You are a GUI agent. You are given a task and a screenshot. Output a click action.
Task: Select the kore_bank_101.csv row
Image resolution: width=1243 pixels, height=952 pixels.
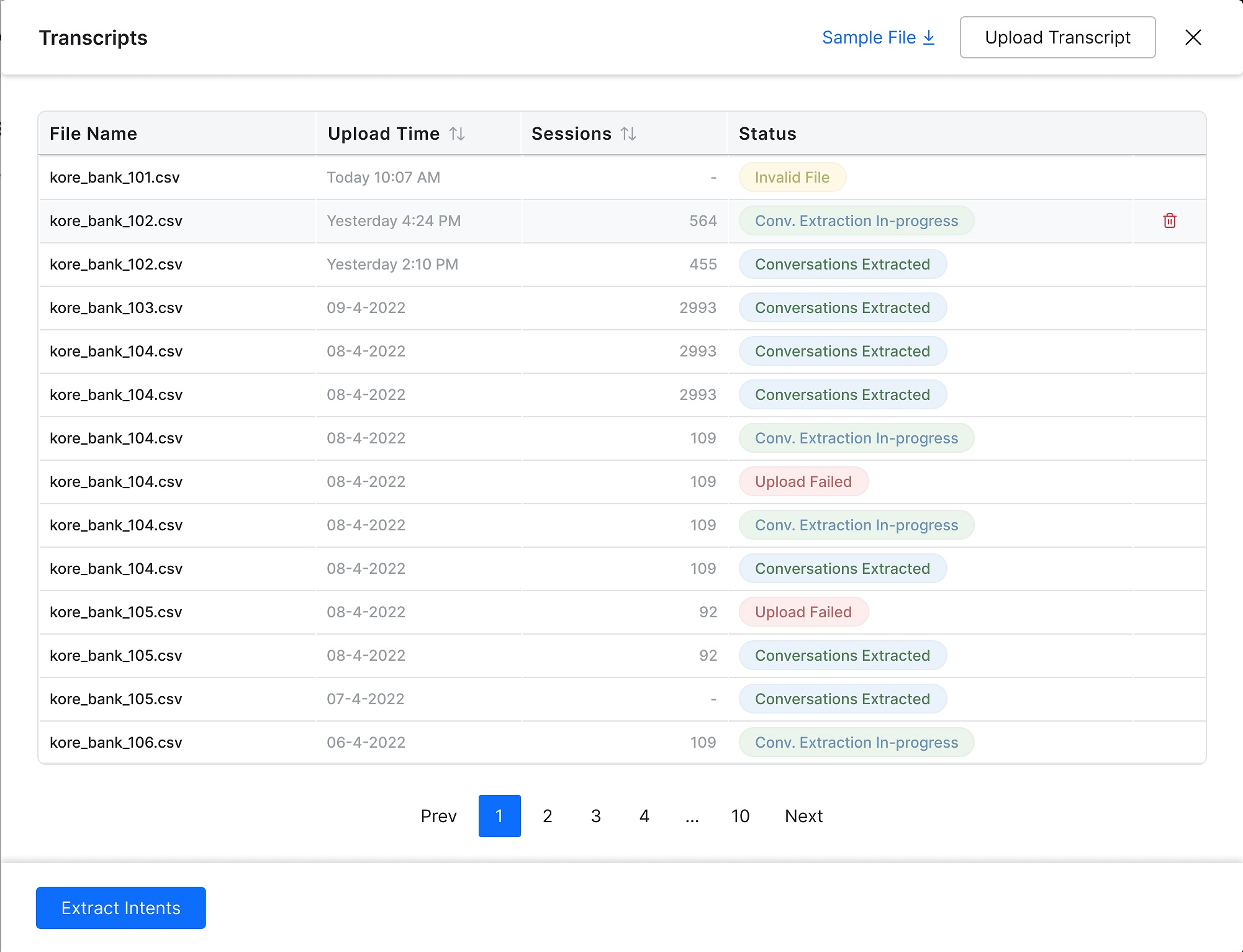pos(115,177)
